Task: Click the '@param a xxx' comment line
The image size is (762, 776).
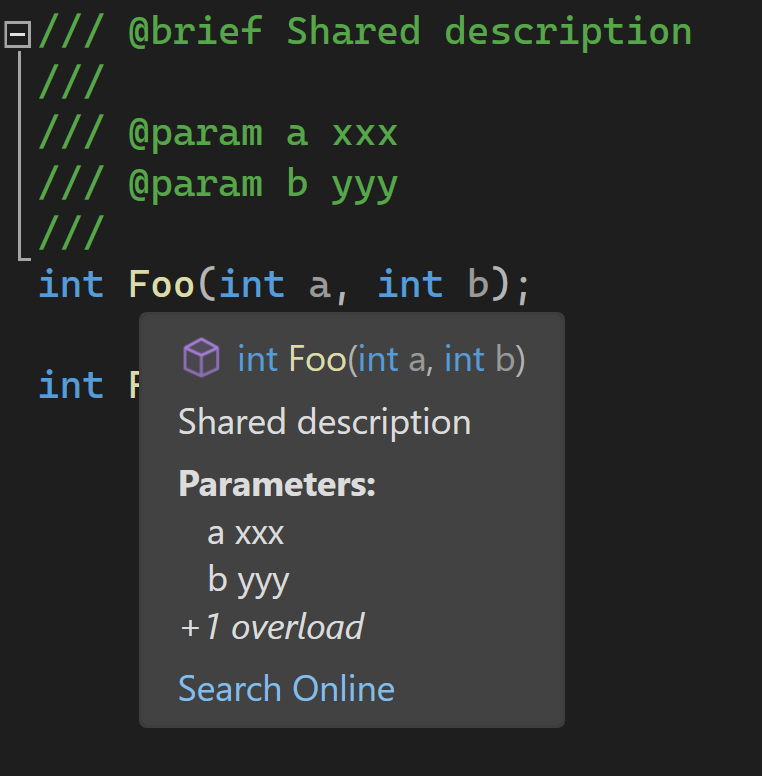Action: pos(218,134)
